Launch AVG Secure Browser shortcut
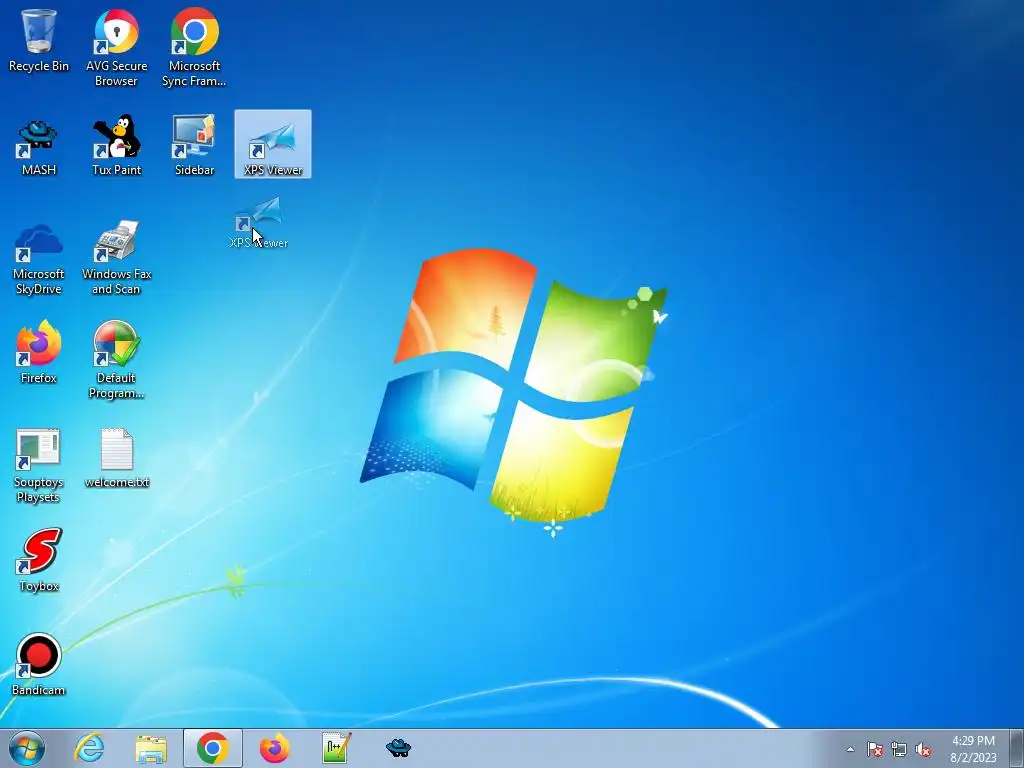Viewport: 1024px width, 768px height. click(116, 47)
